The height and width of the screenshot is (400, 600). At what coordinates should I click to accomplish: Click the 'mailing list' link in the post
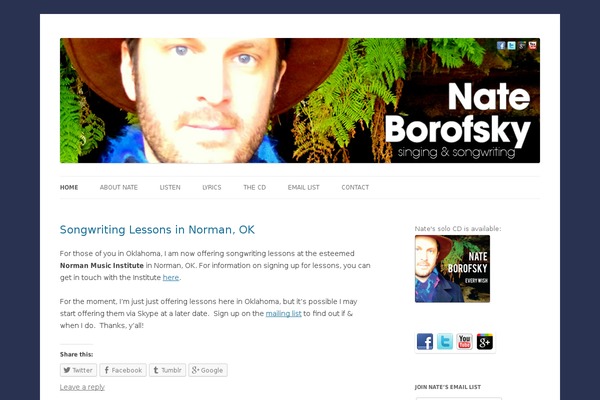coord(284,313)
